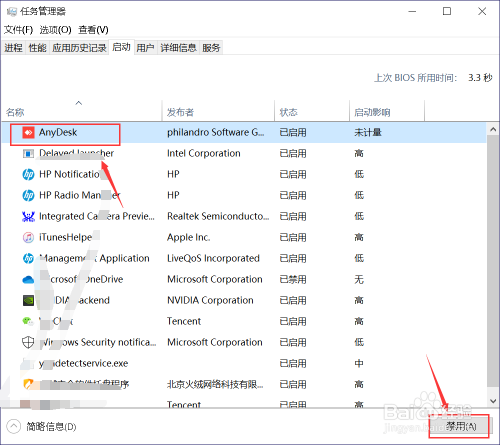Screen dimensions: 500x445
Task: Click the Task Manager title bar icon
Action: (x=12, y=12)
